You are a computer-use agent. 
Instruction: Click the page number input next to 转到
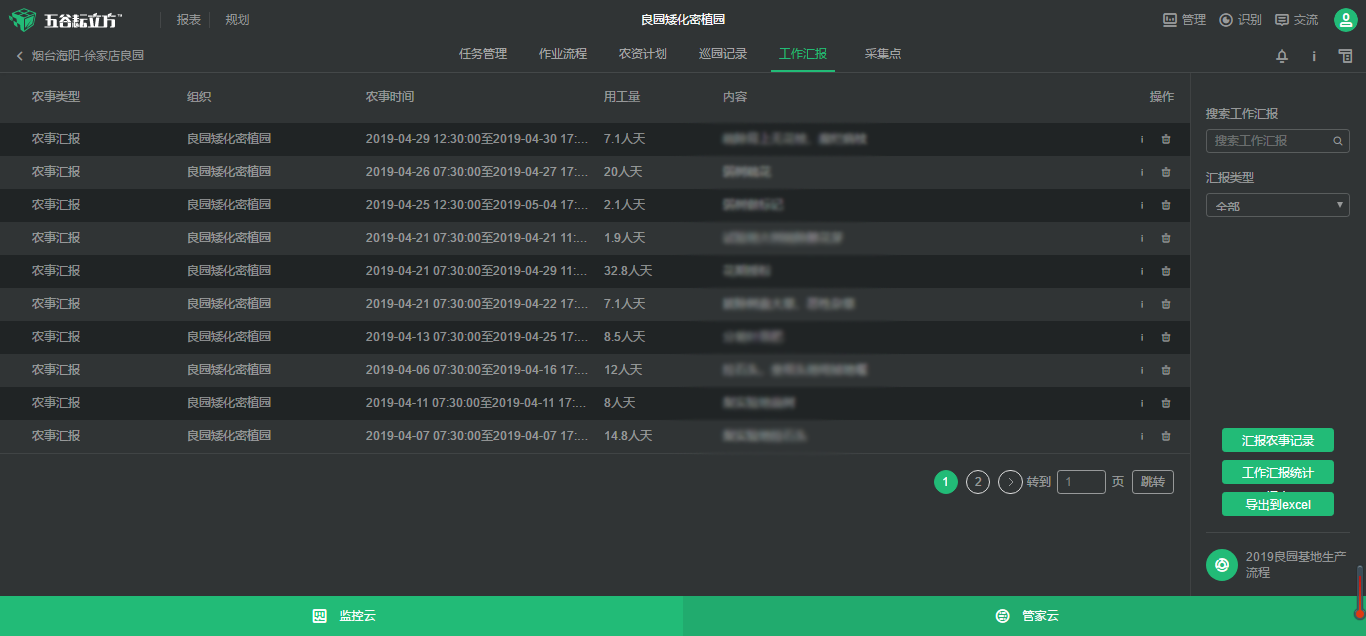[1081, 481]
